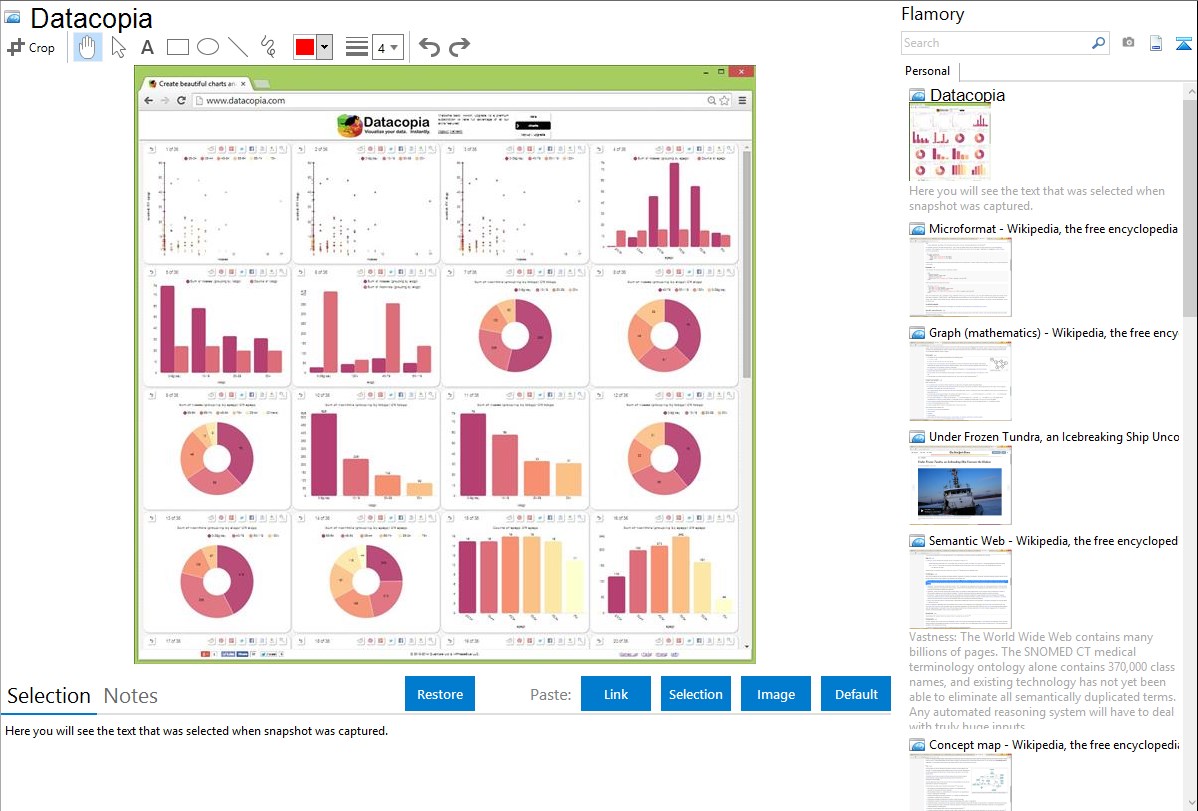Viewport: 1198px width, 811px height.
Task: Open the Icebreaking Ship article thumbnail
Action: 960,485
